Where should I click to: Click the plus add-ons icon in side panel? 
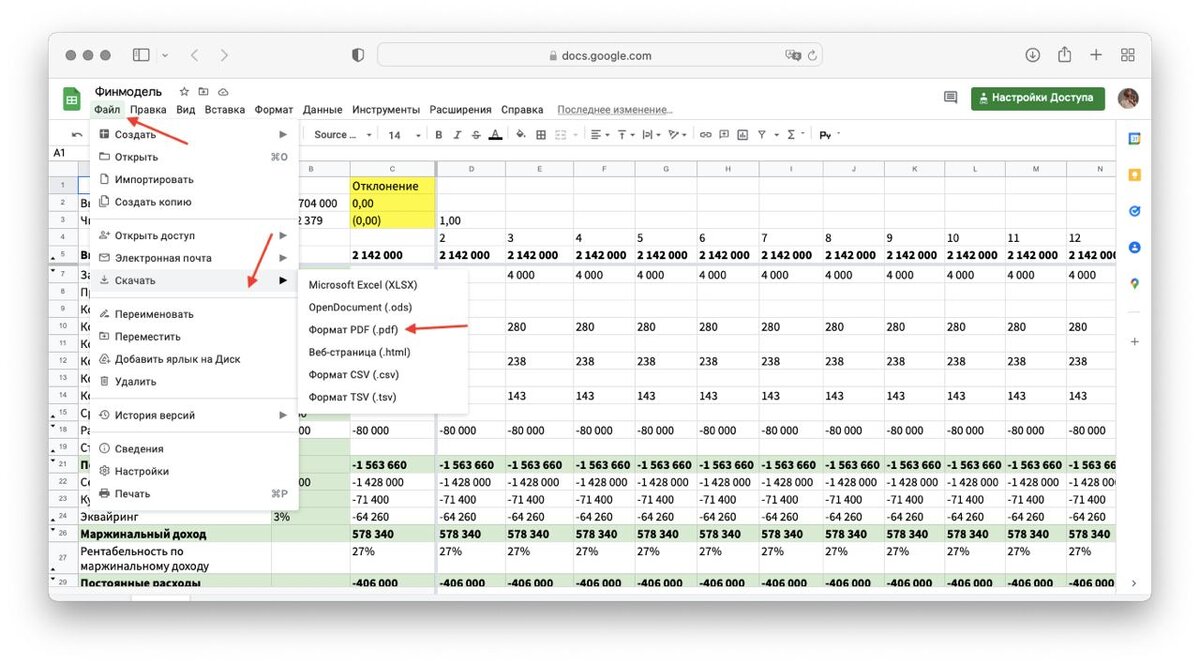tap(1134, 342)
